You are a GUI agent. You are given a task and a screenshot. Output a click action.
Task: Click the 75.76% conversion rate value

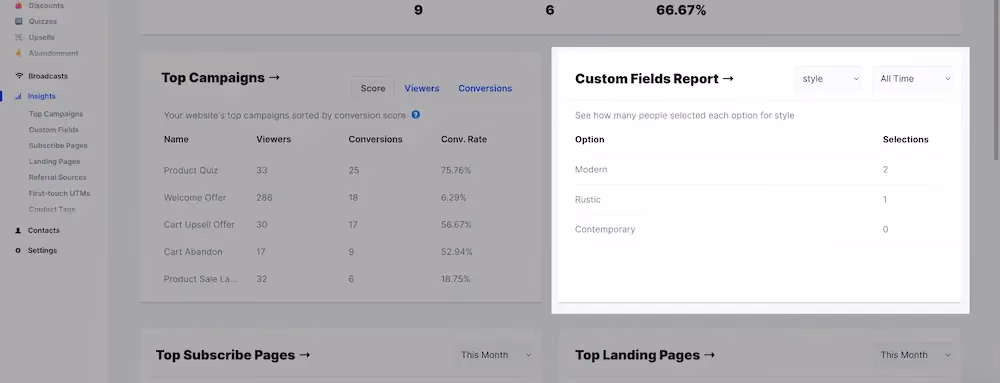pyautogui.click(x=456, y=170)
